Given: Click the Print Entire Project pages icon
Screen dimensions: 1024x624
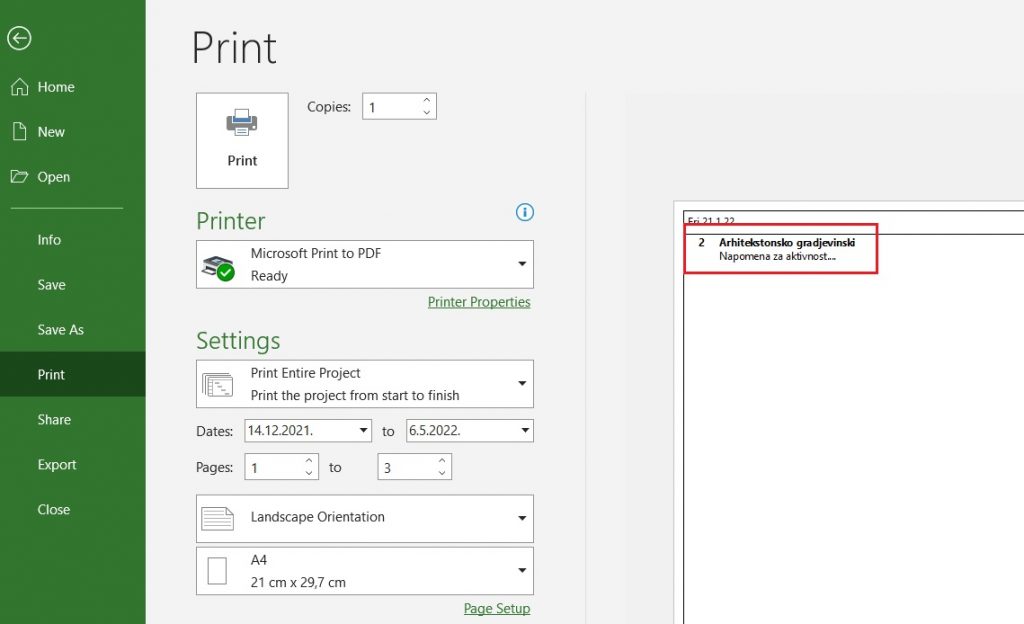Looking at the screenshot, I should pyautogui.click(x=218, y=384).
